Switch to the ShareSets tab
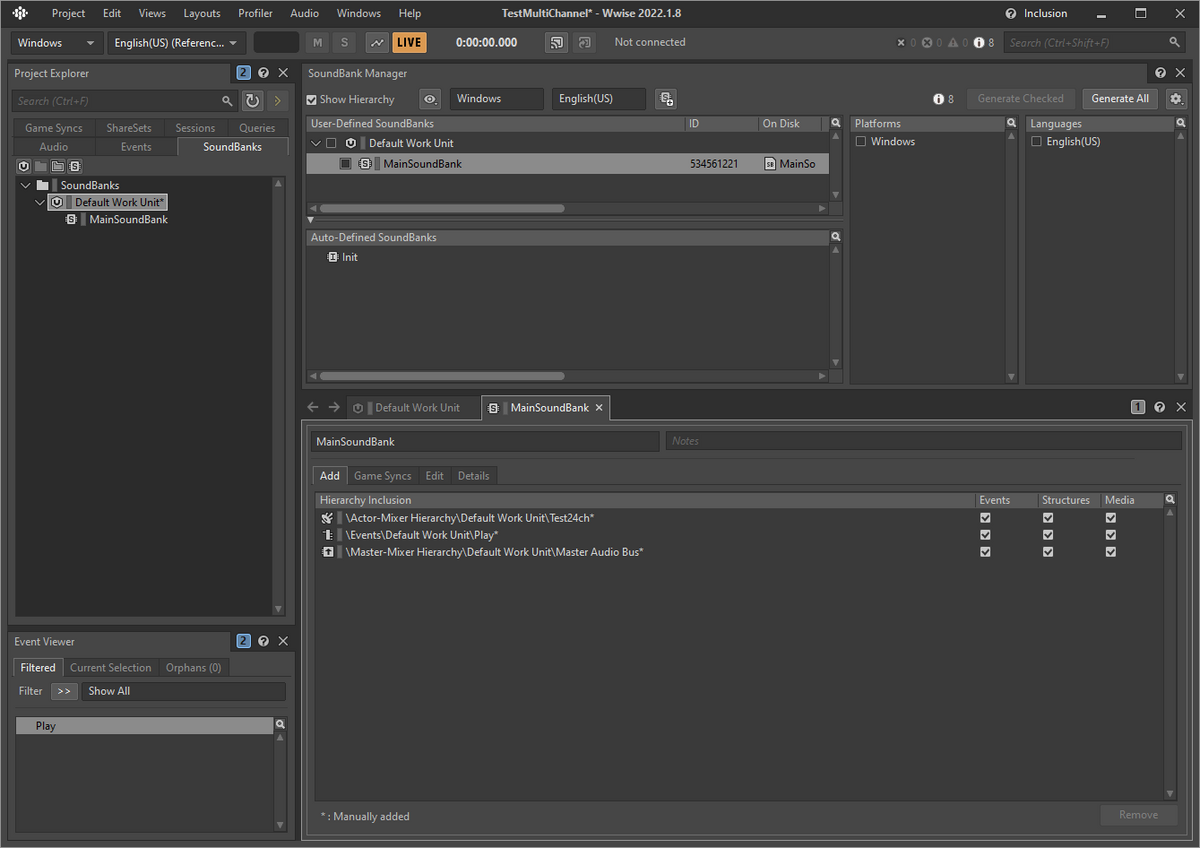The image size is (1200, 848). [x=129, y=128]
